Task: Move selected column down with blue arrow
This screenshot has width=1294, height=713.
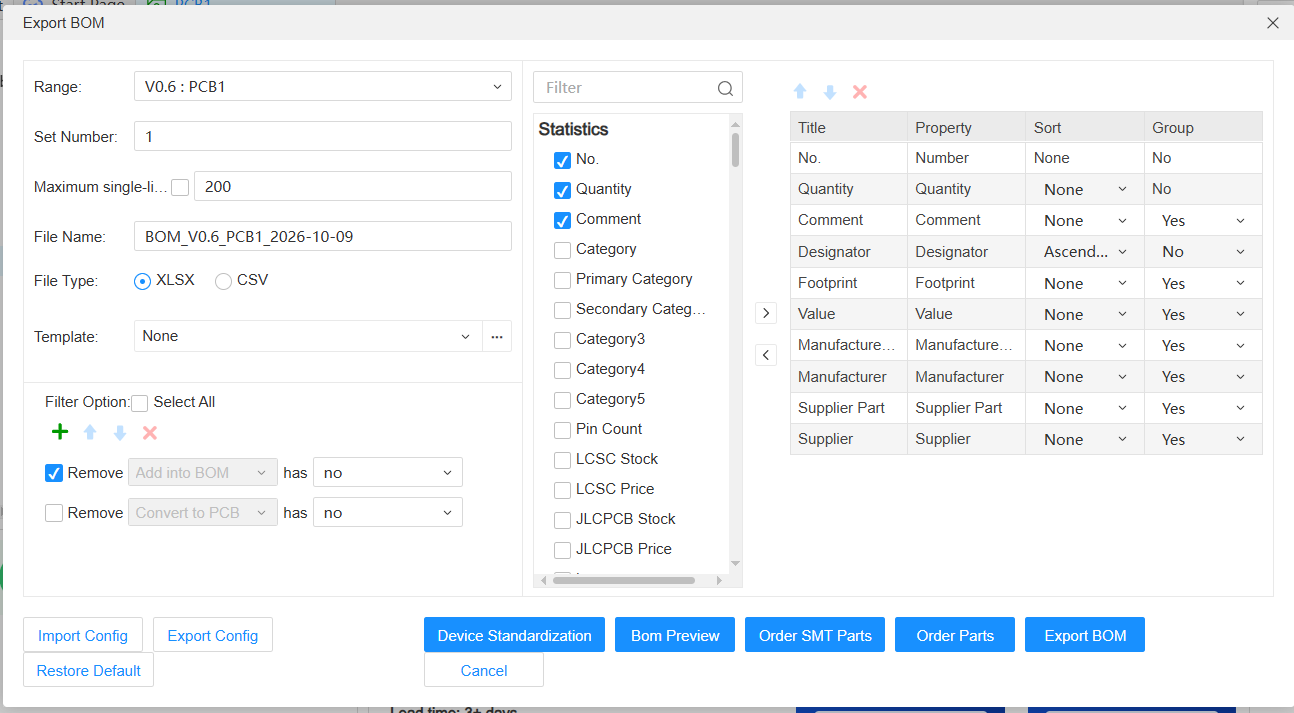Action: click(830, 92)
